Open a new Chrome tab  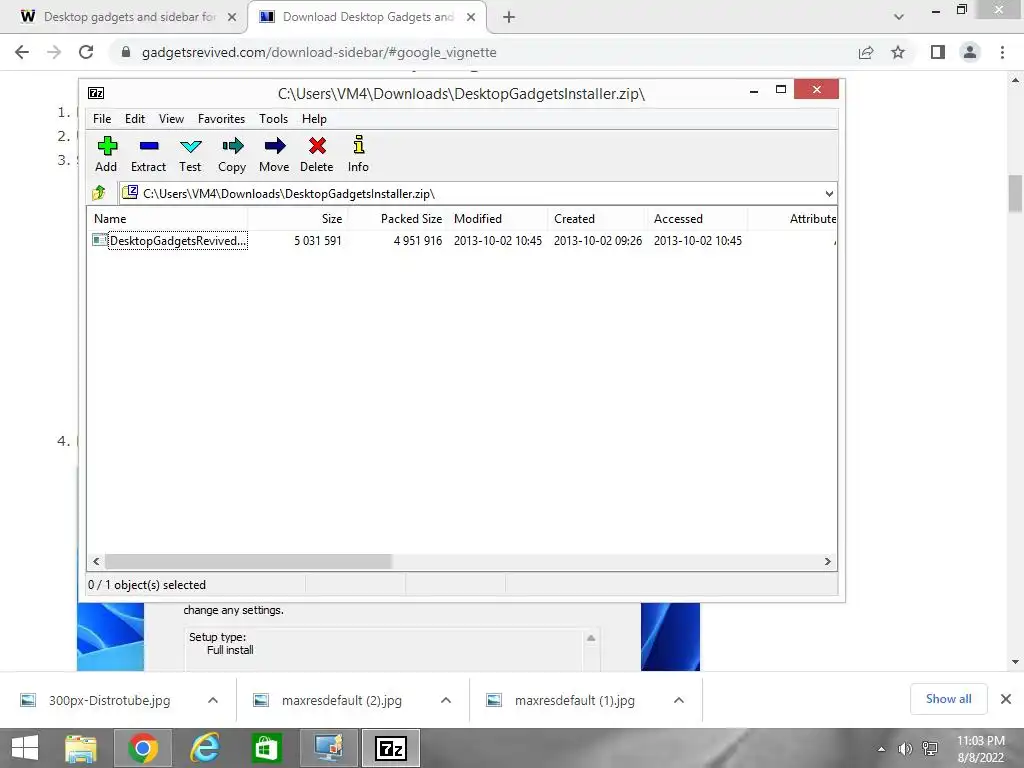click(x=509, y=18)
